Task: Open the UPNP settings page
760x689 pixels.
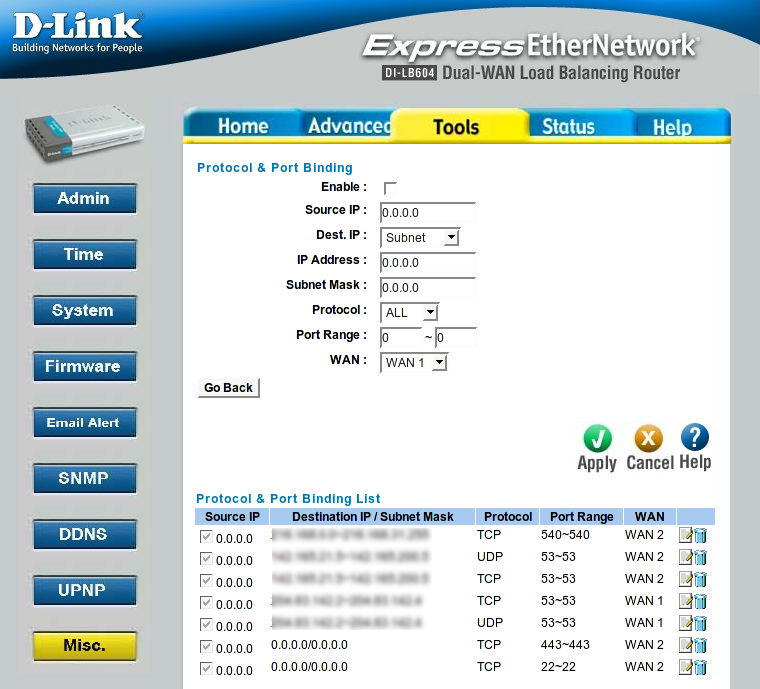Action: [84, 590]
